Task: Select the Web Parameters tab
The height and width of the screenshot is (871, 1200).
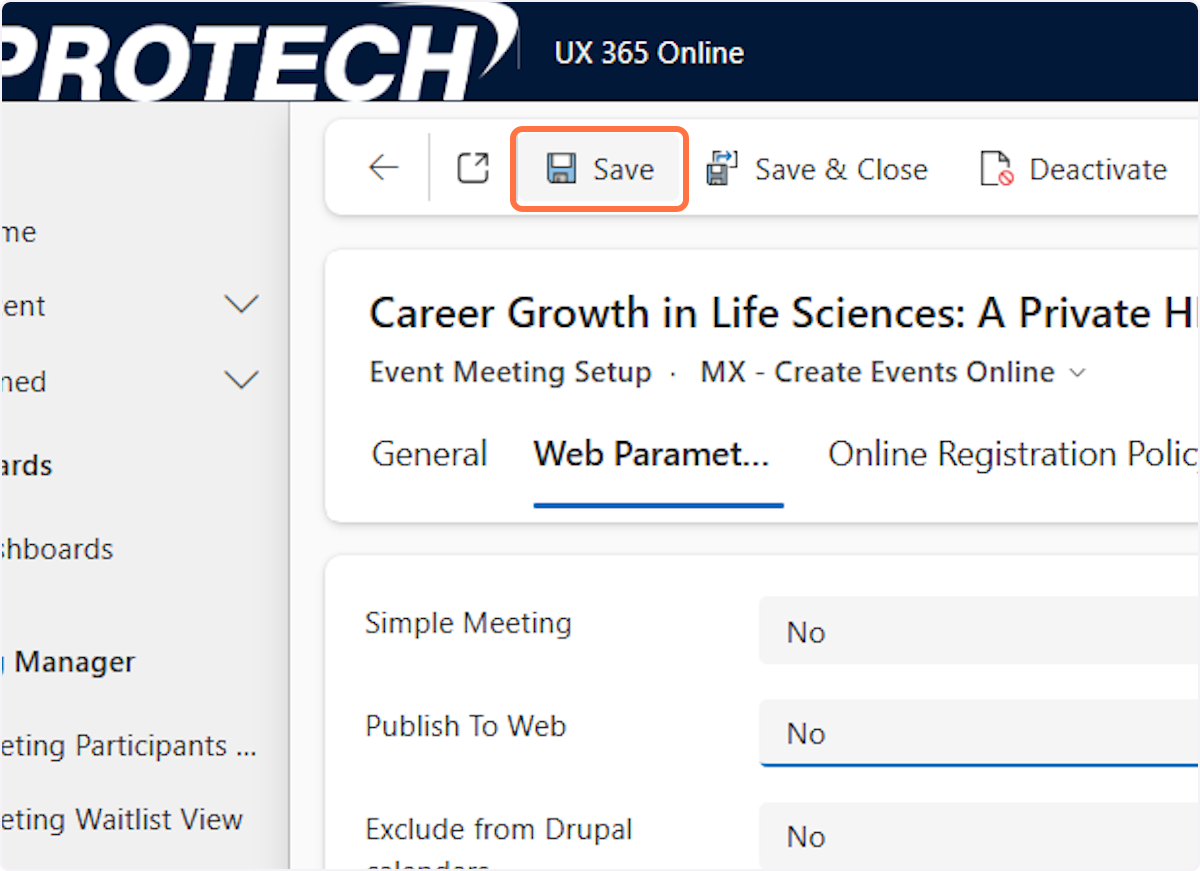Action: [651, 454]
